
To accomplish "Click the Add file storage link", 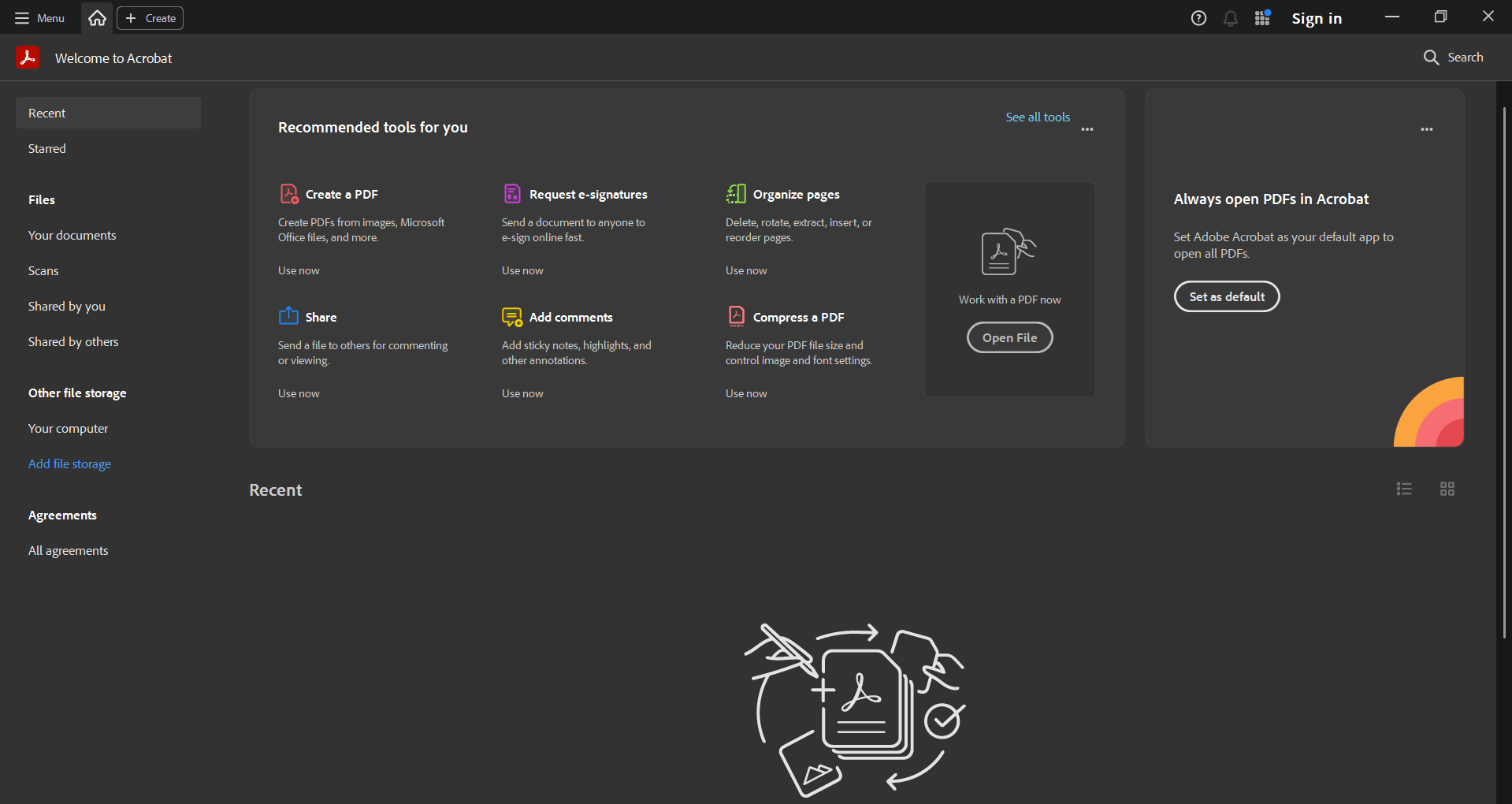I will pos(69,463).
